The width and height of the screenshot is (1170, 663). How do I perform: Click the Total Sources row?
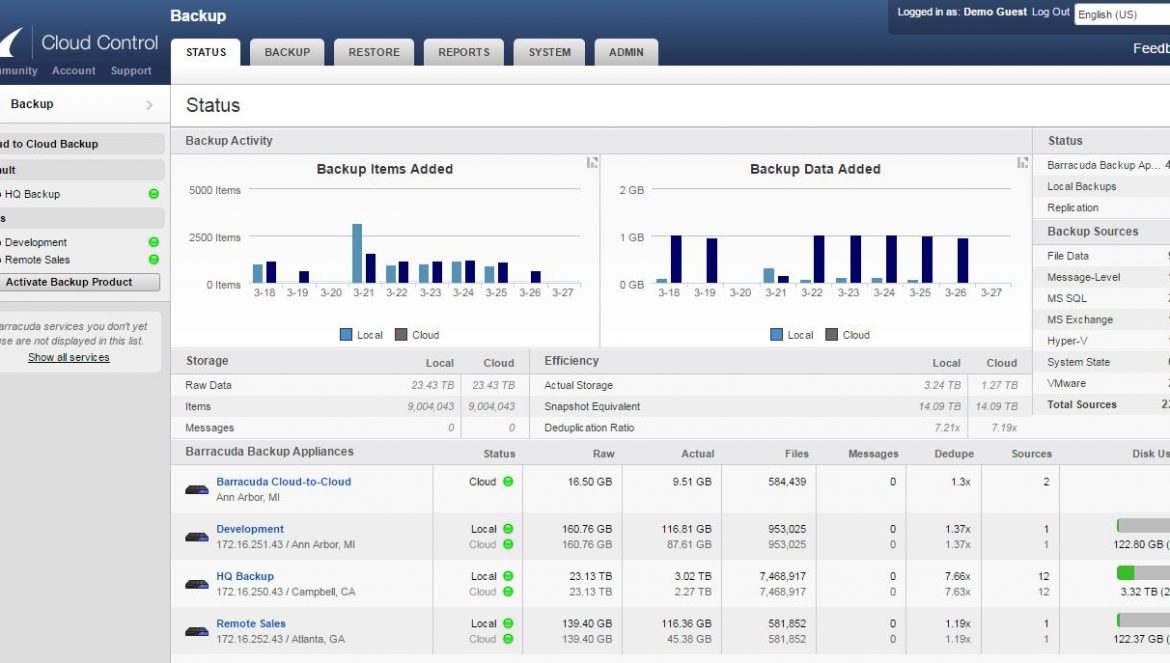(1101, 404)
